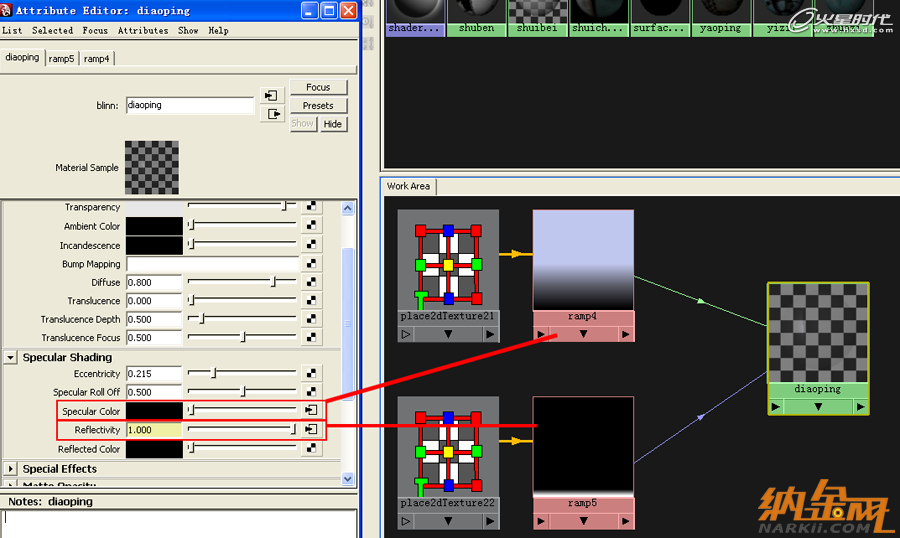The image size is (900, 538).
Task: Expand the Special Effects section
Action: (x=10, y=469)
